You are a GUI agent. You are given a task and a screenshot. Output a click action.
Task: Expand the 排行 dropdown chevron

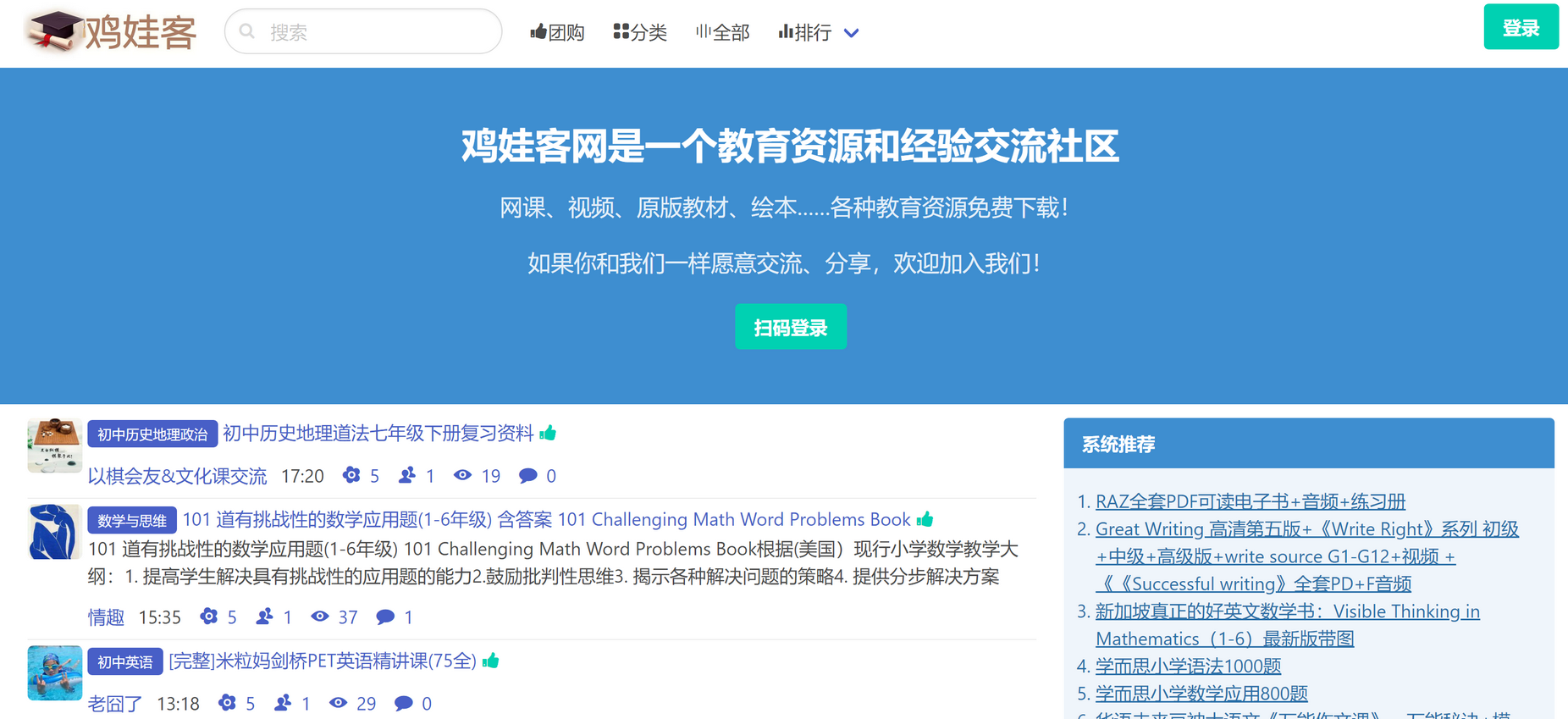(x=852, y=33)
